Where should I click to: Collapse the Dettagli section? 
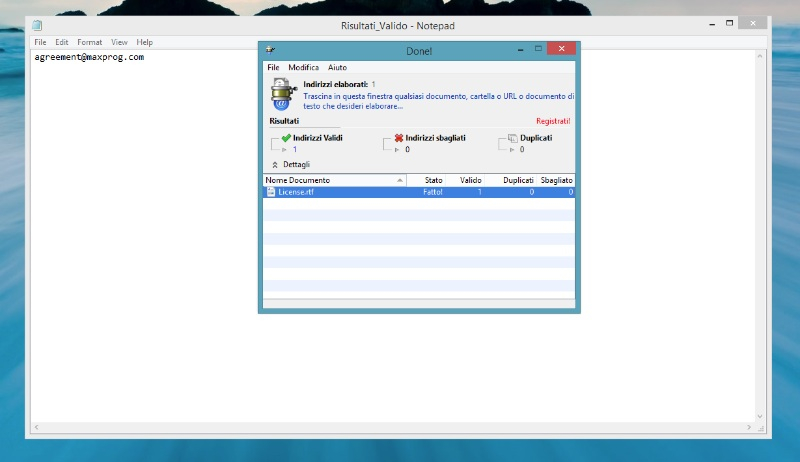(x=275, y=164)
